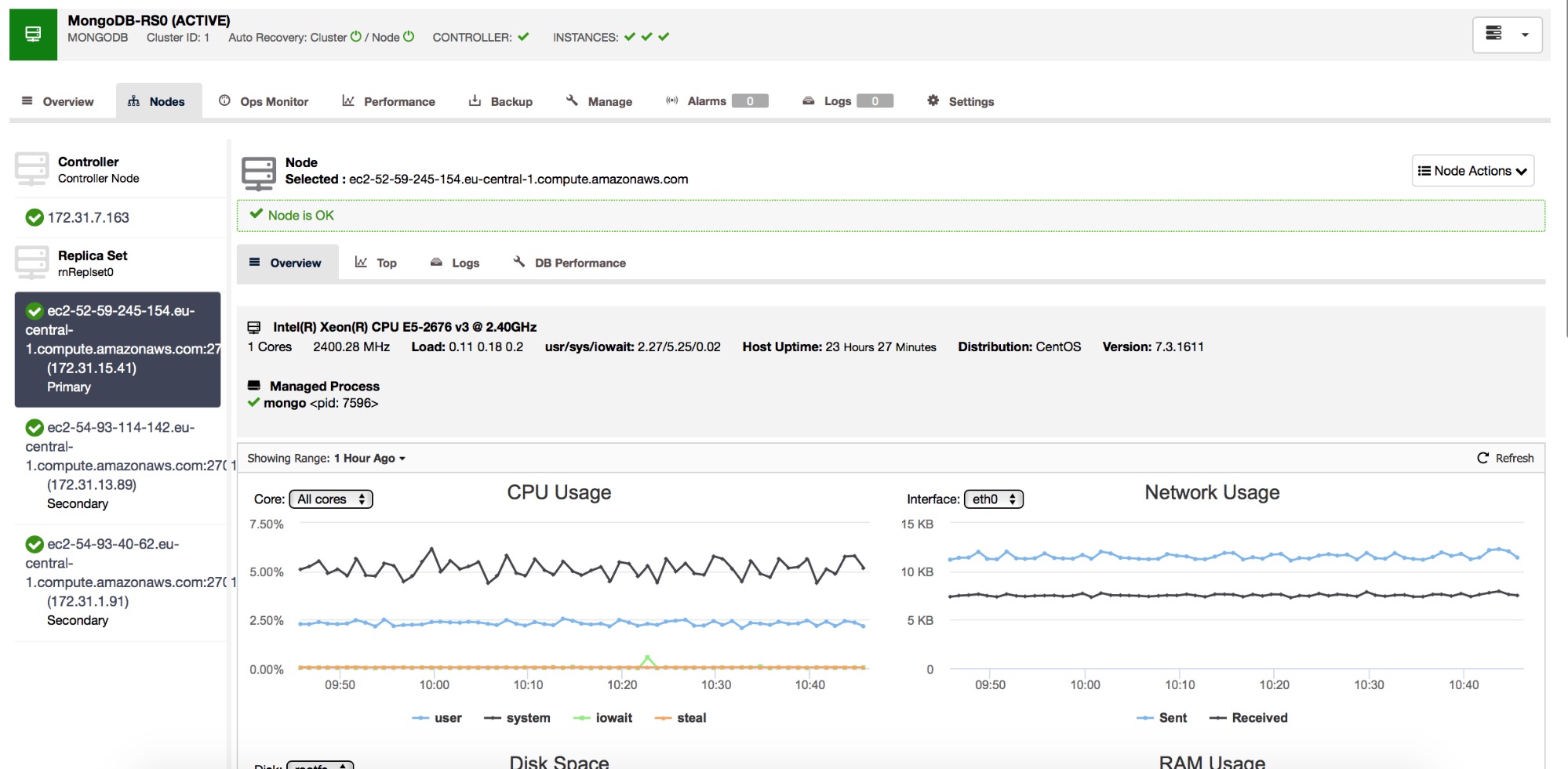
Task: Open cluster Settings tab
Action: point(961,101)
